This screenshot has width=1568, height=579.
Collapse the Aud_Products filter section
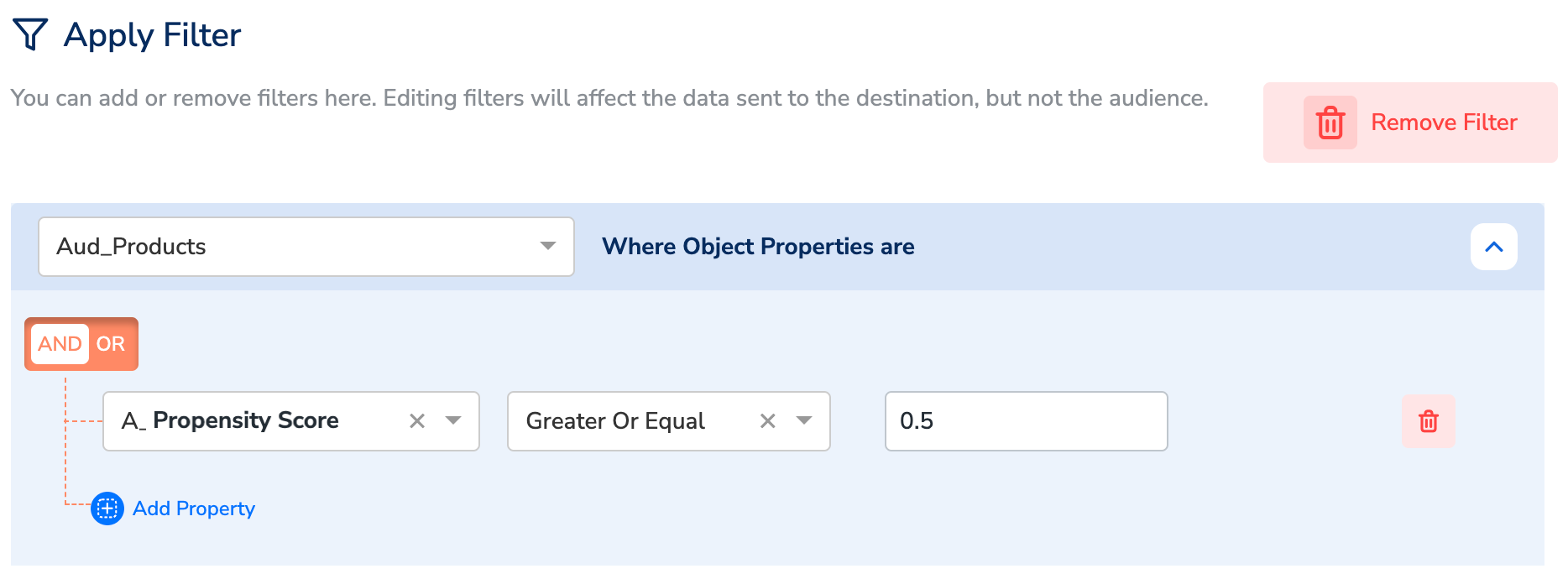[x=1493, y=247]
